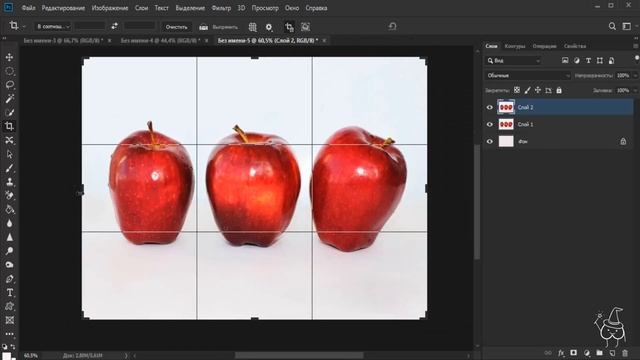Open the Фильтр menu
The height and width of the screenshot is (360, 640).
point(221,8)
